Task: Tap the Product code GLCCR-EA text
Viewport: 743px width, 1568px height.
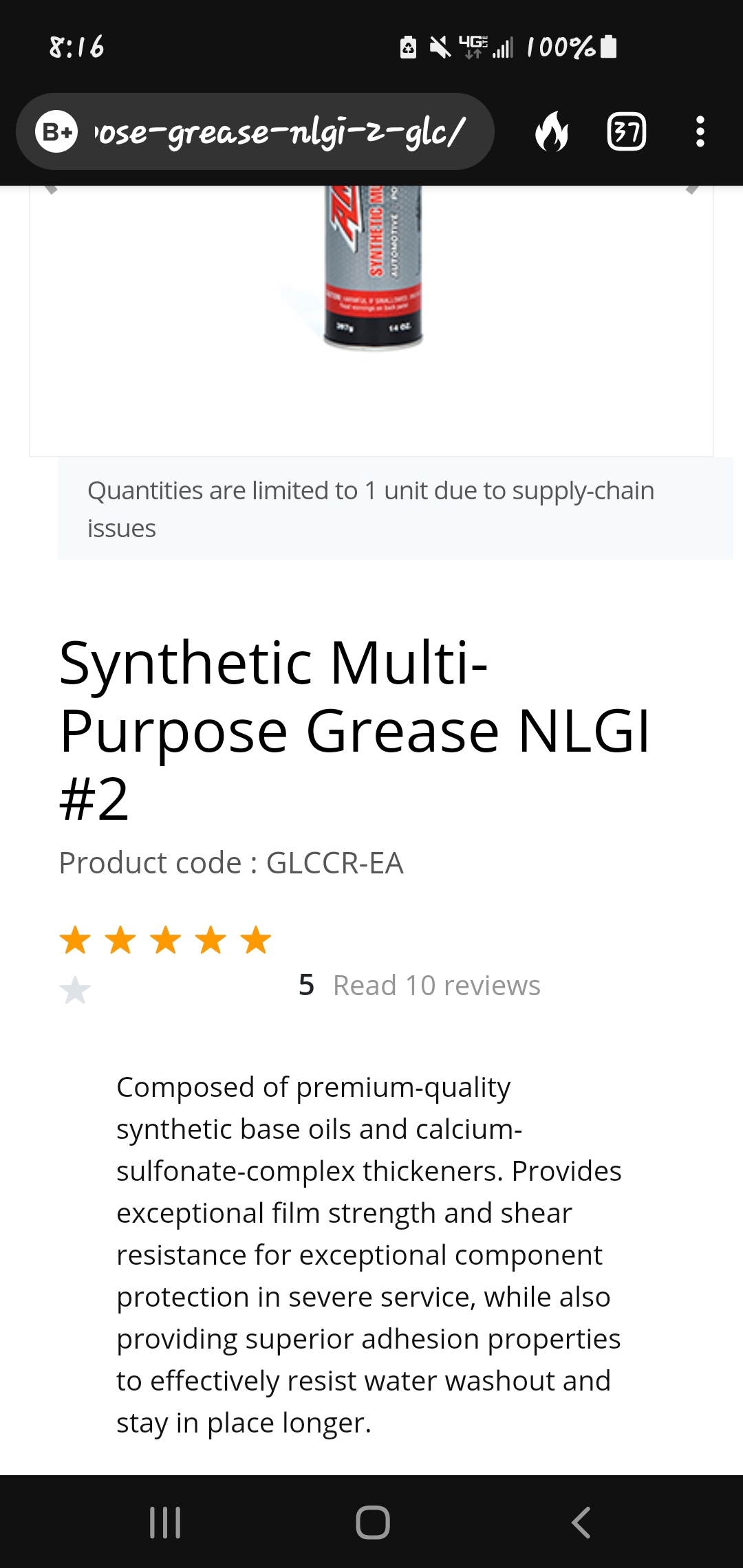Action: click(x=231, y=863)
